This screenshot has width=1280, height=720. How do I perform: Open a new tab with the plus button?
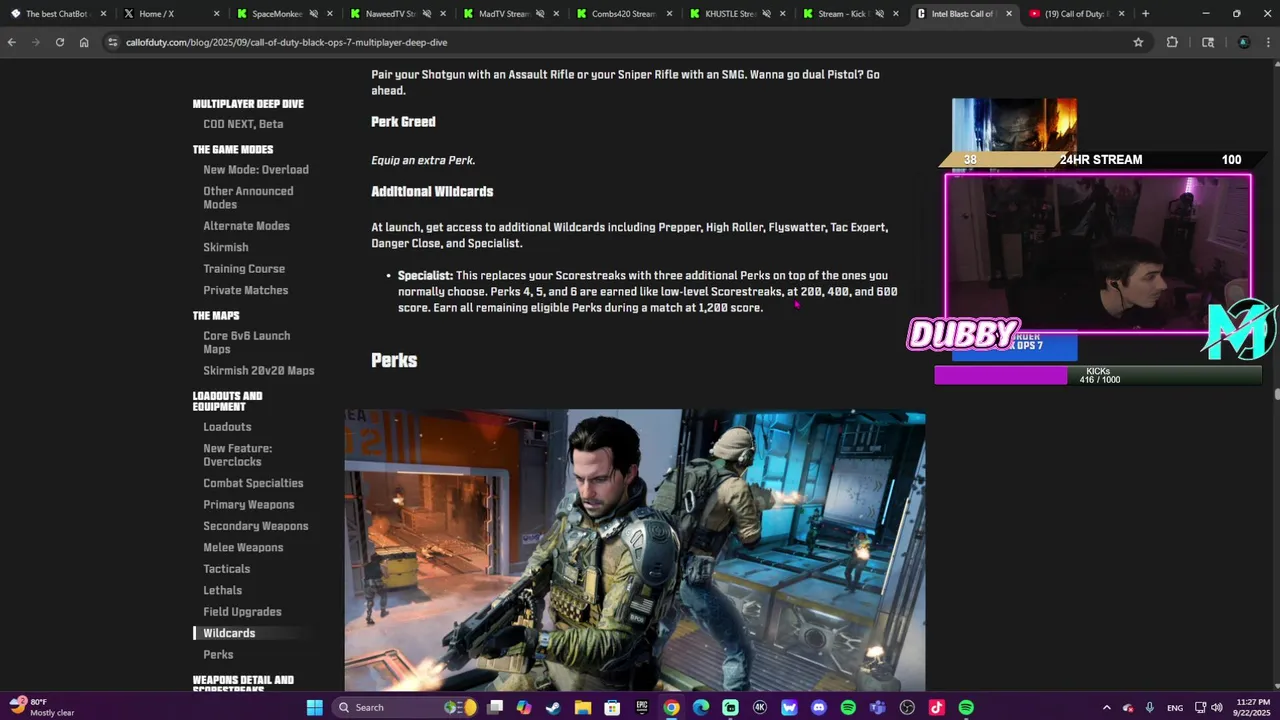[1145, 14]
